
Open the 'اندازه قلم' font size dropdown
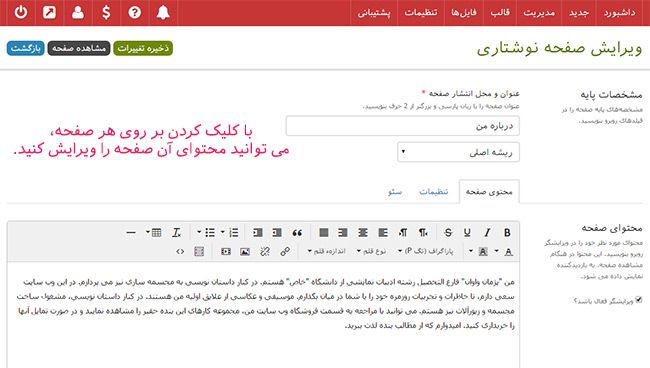pyautogui.click(x=327, y=251)
